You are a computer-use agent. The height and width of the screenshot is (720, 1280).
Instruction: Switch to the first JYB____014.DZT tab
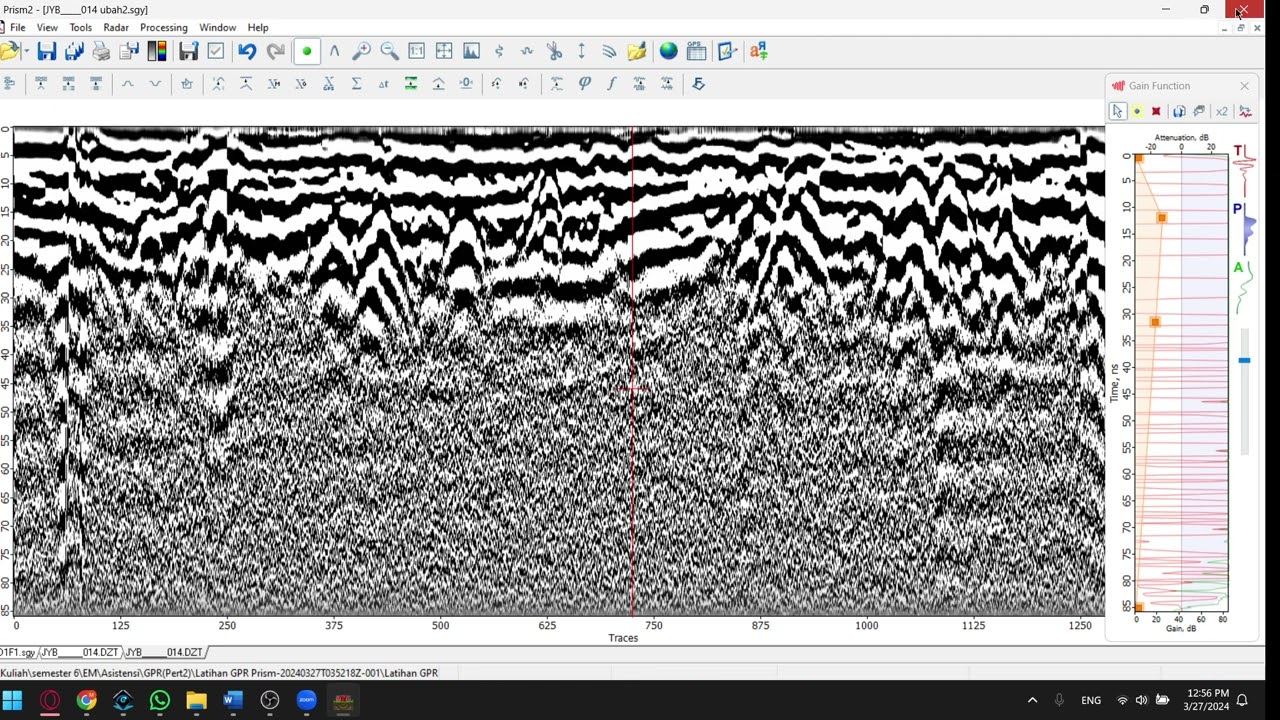click(79, 652)
